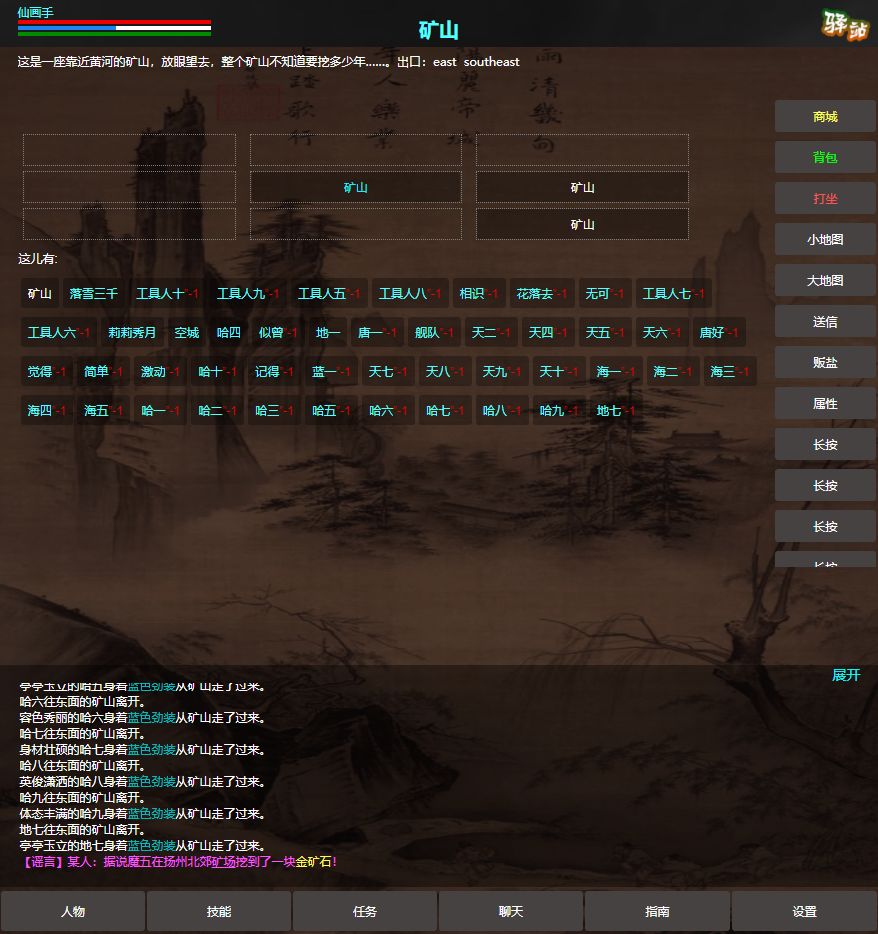Select player 唐好

pyautogui.click(x=718, y=332)
